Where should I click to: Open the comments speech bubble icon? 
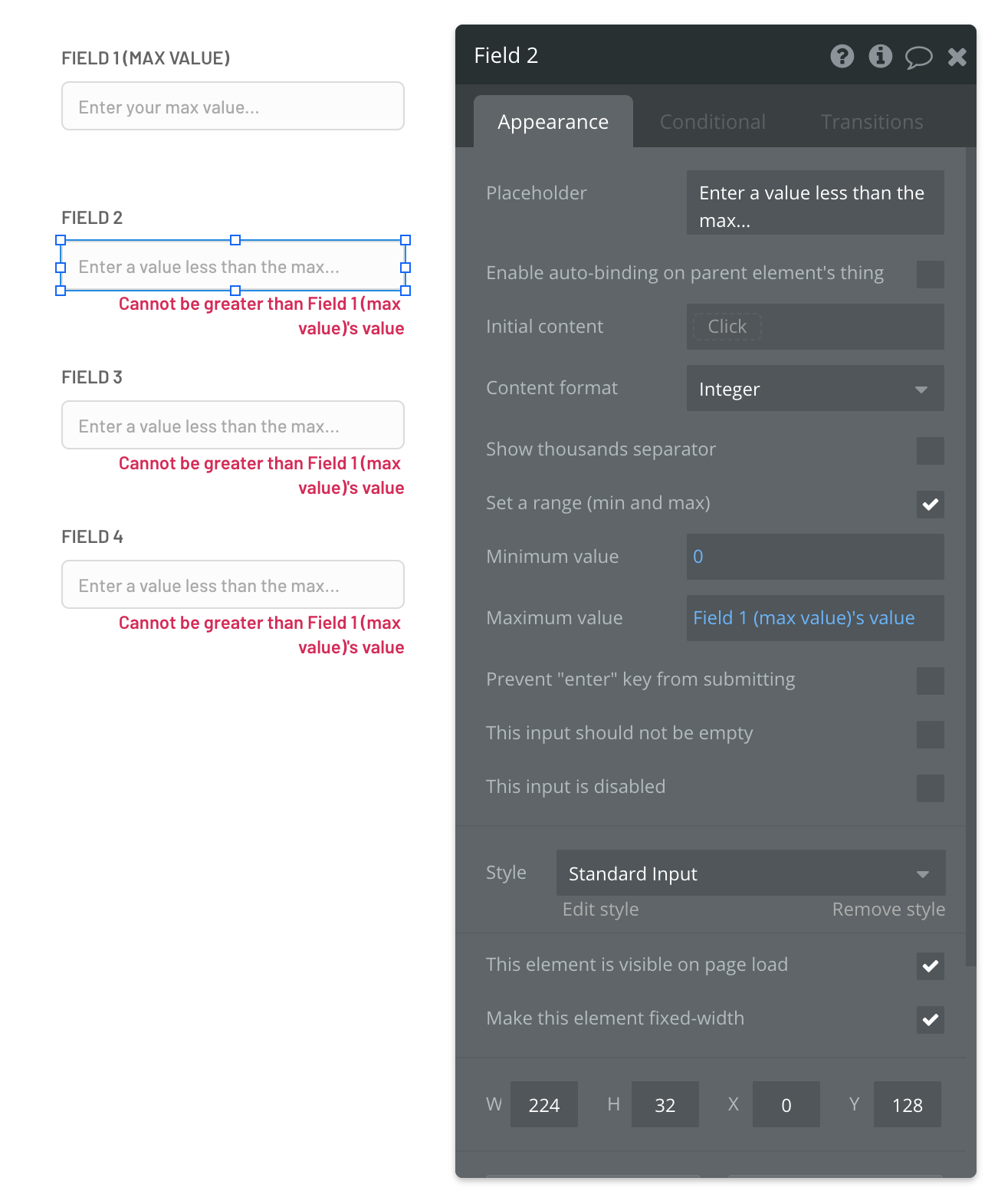tap(918, 57)
